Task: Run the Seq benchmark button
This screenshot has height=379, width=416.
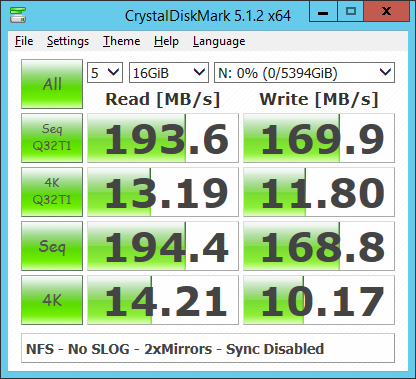Action: (x=52, y=246)
